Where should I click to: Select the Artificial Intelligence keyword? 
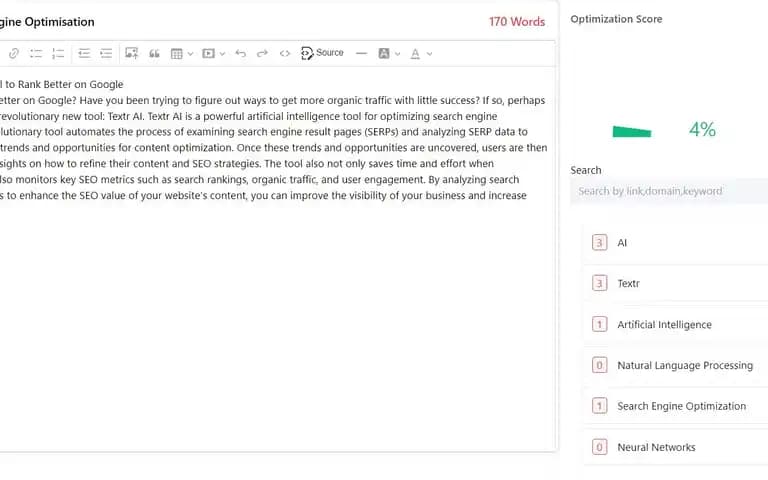tap(676, 325)
